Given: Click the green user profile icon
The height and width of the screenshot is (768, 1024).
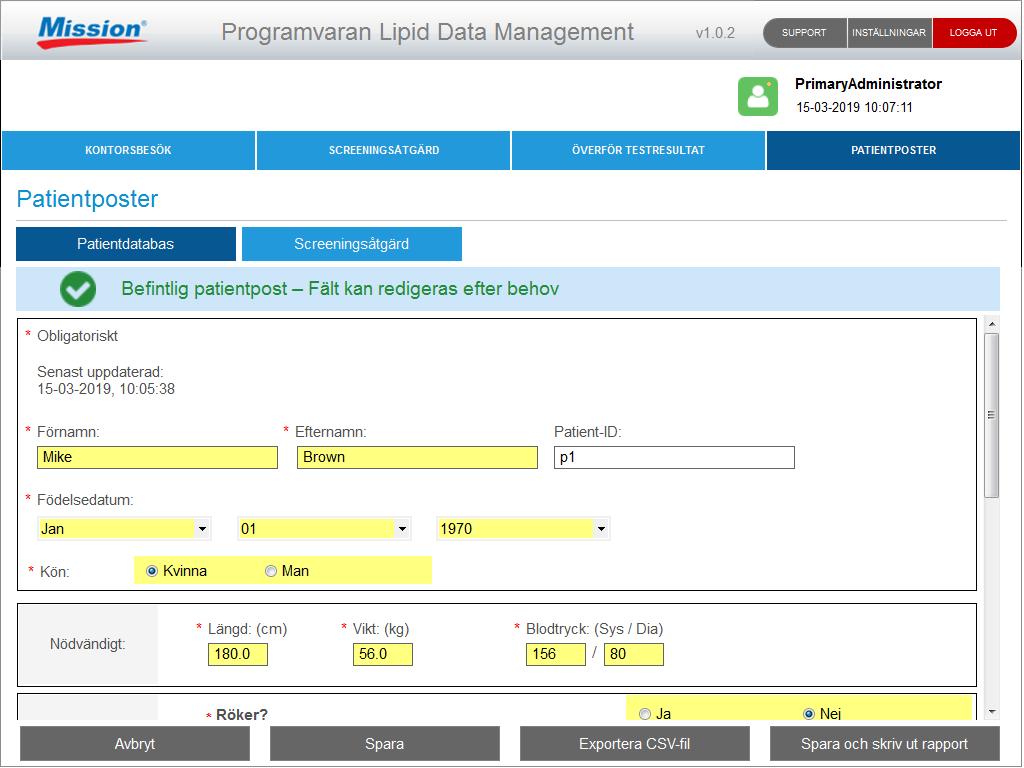Looking at the screenshot, I should pyautogui.click(x=758, y=96).
